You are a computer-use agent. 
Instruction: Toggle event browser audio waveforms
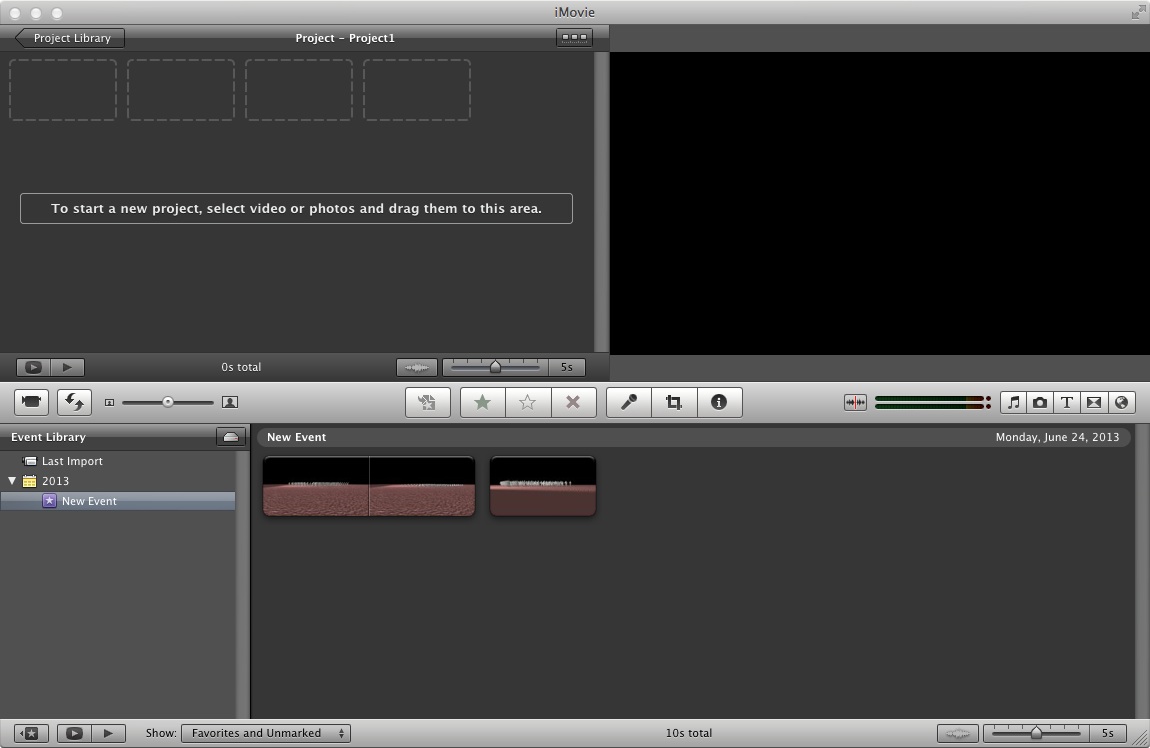[x=958, y=733]
